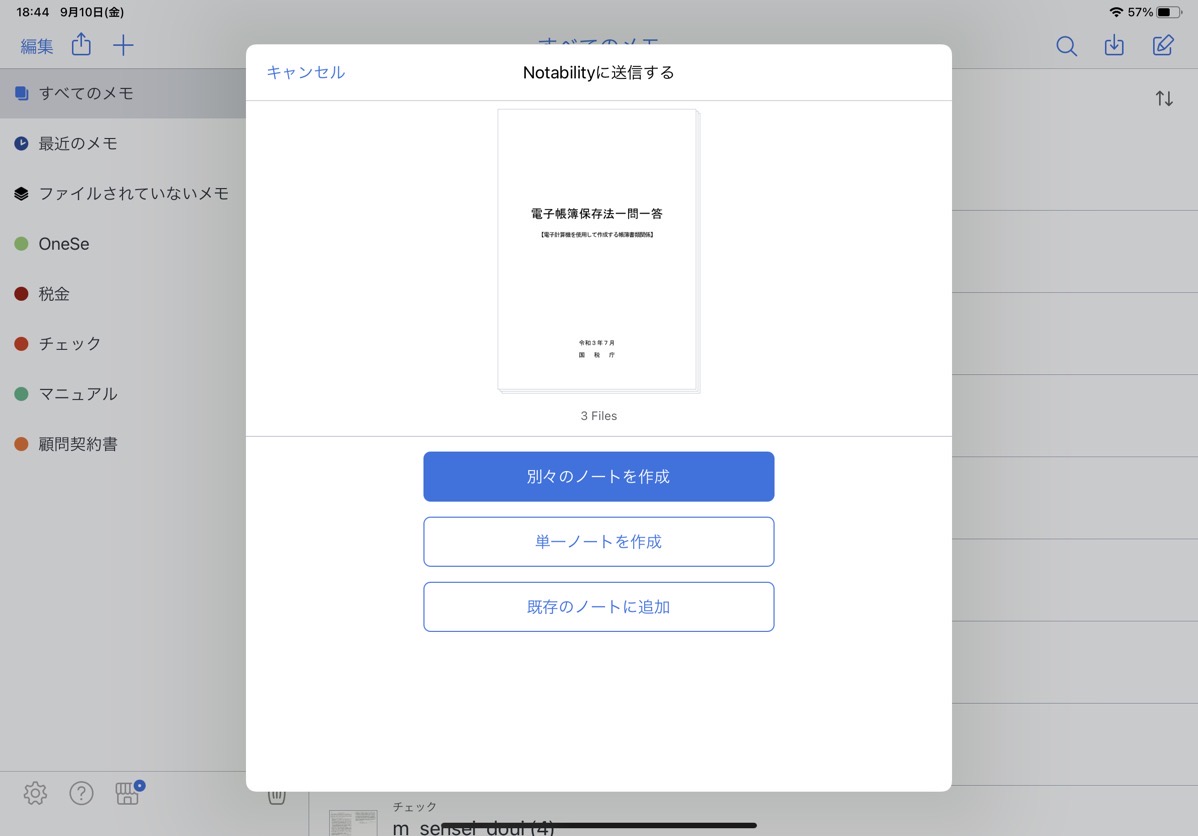Tap the import download icon
Viewport: 1198px width, 836px height.
[x=1114, y=45]
